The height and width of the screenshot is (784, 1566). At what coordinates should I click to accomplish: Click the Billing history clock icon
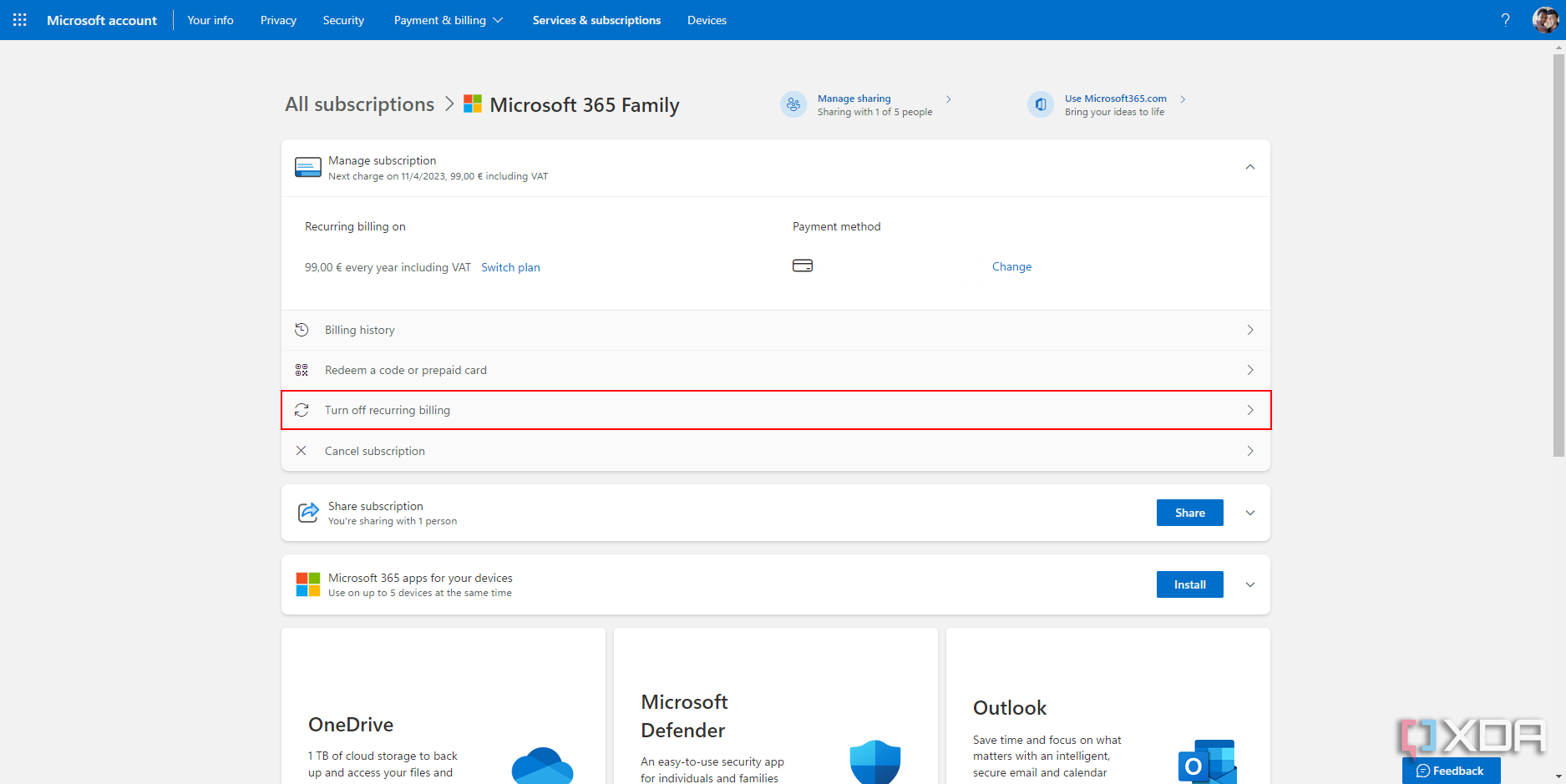302,330
